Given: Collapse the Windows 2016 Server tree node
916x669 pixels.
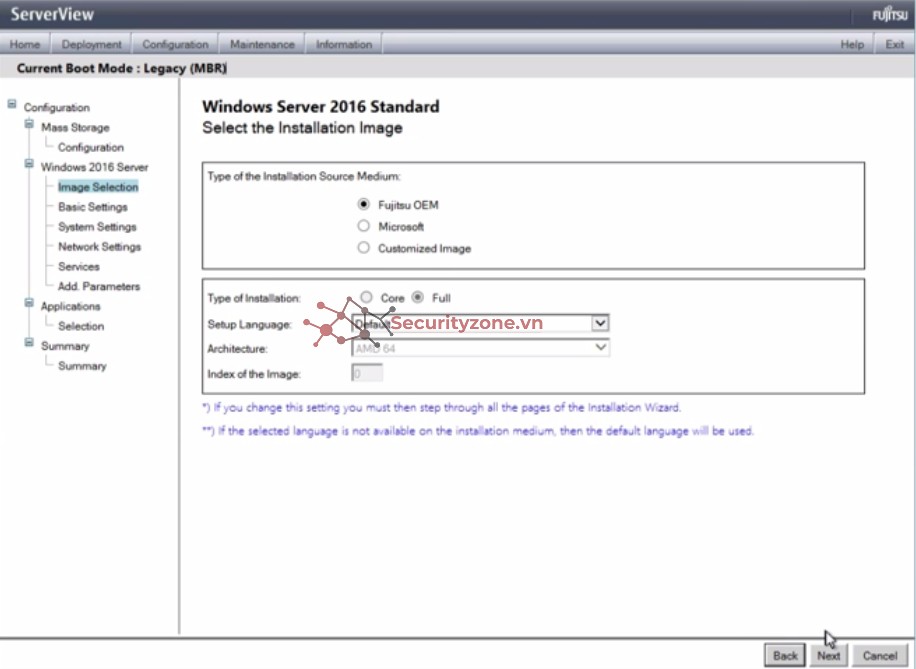Looking at the screenshot, I should [29, 164].
